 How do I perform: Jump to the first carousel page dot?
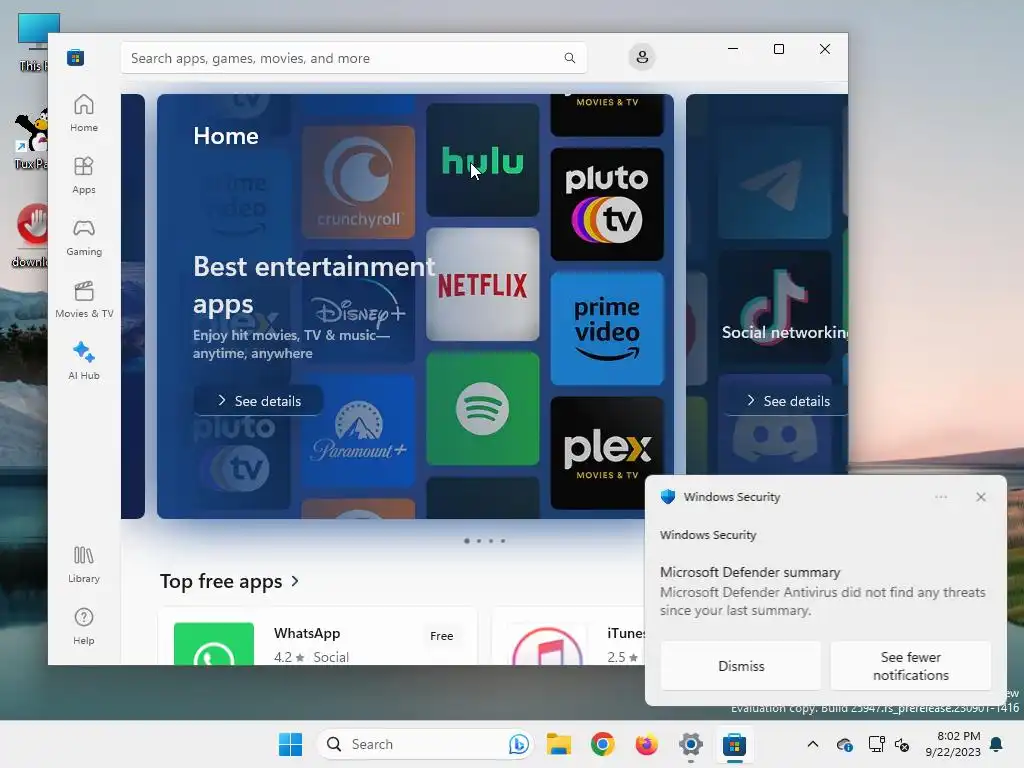[466, 541]
